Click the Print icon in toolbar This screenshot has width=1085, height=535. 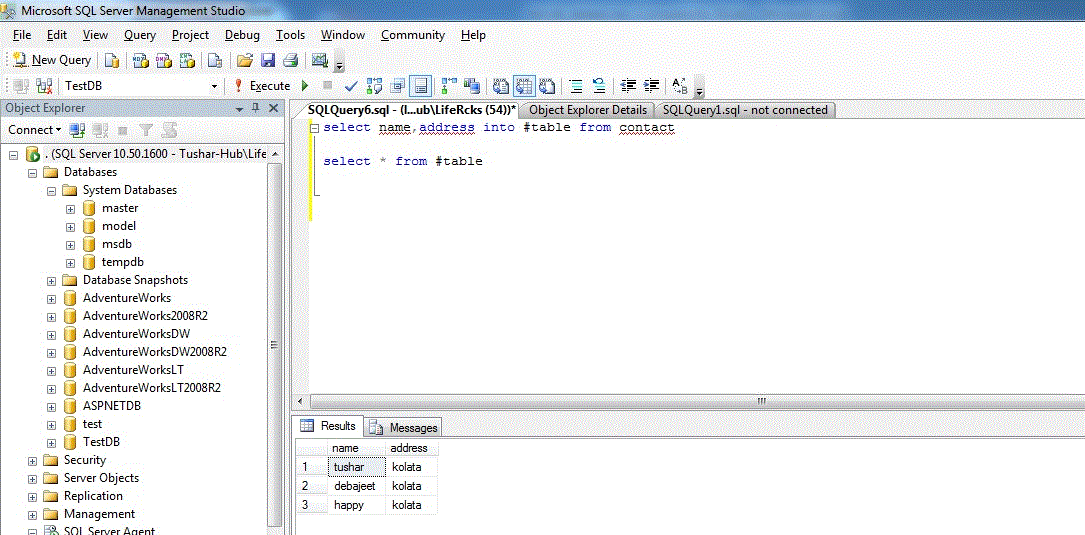(x=290, y=60)
